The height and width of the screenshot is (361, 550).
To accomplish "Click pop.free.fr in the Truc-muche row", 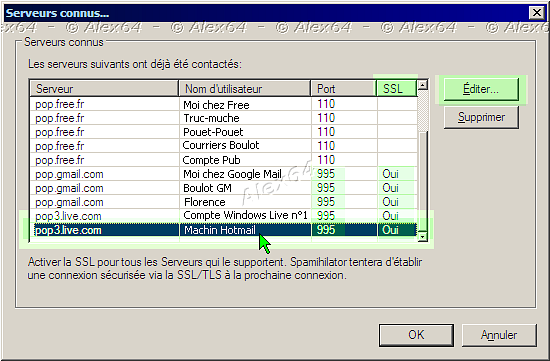I will (60, 118).
